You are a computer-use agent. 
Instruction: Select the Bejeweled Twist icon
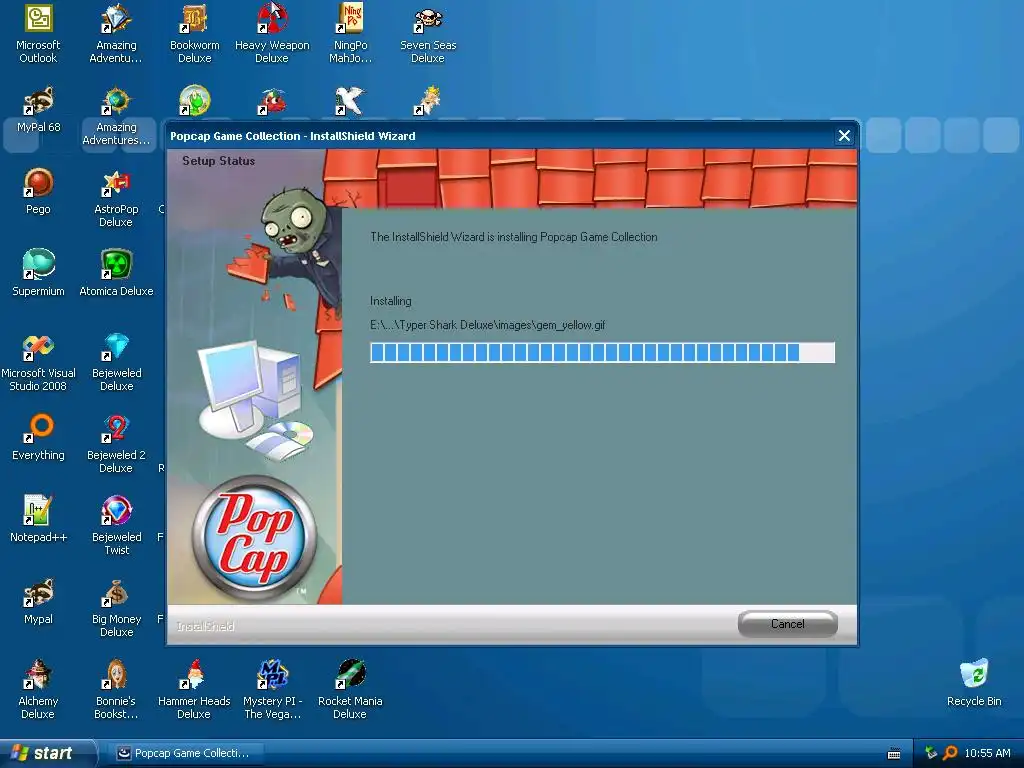point(116,526)
